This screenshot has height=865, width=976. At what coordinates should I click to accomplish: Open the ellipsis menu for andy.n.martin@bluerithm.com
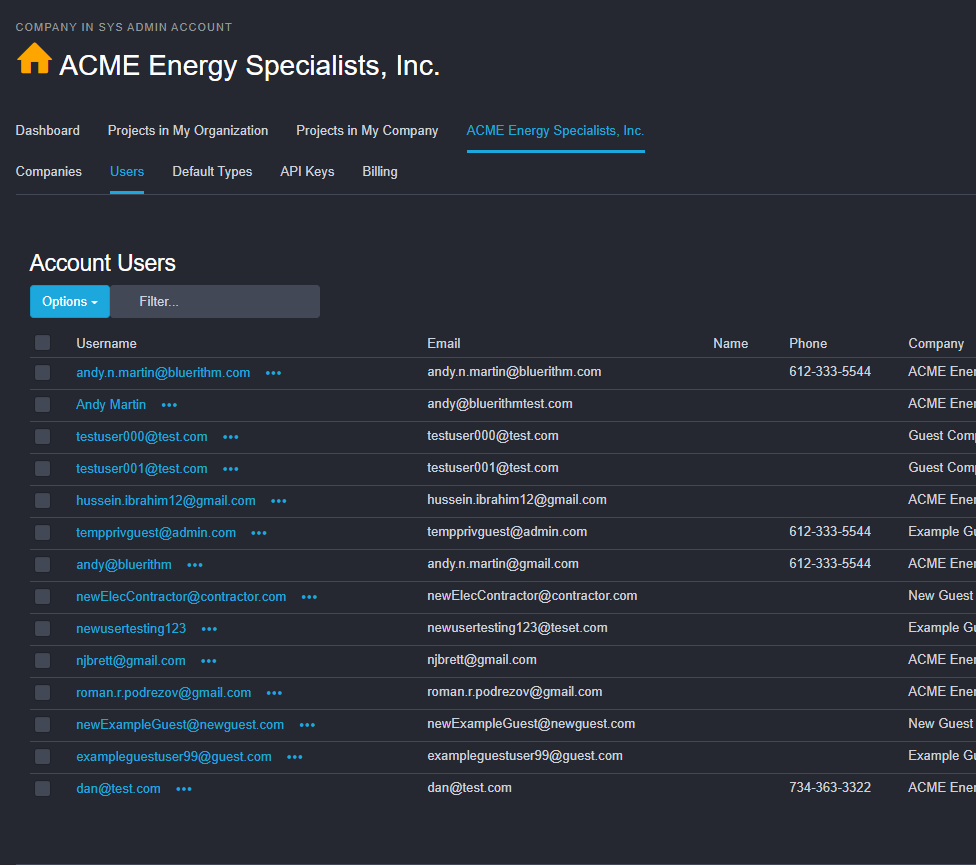pos(273,373)
